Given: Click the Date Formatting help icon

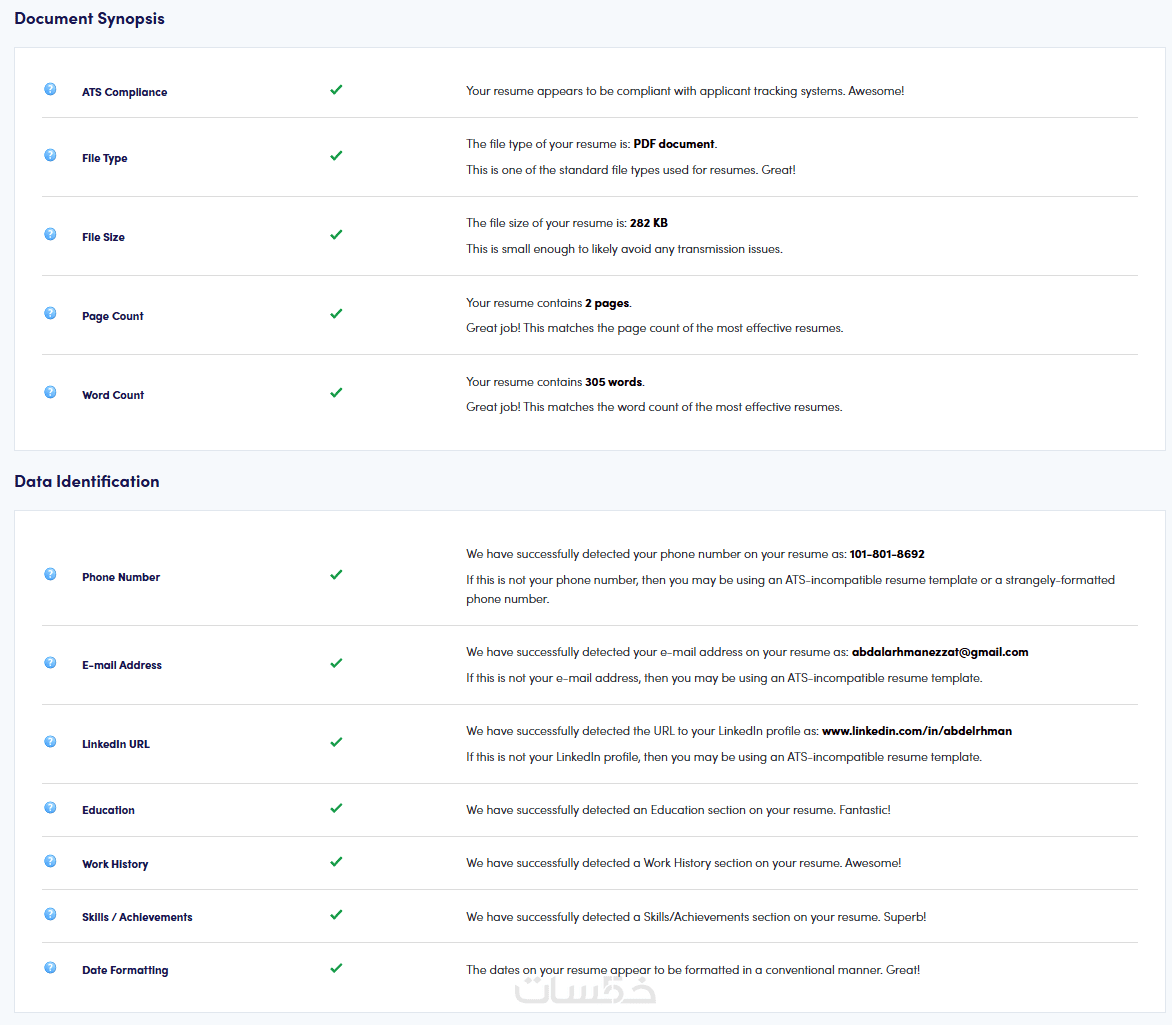Looking at the screenshot, I should pyautogui.click(x=50, y=967).
